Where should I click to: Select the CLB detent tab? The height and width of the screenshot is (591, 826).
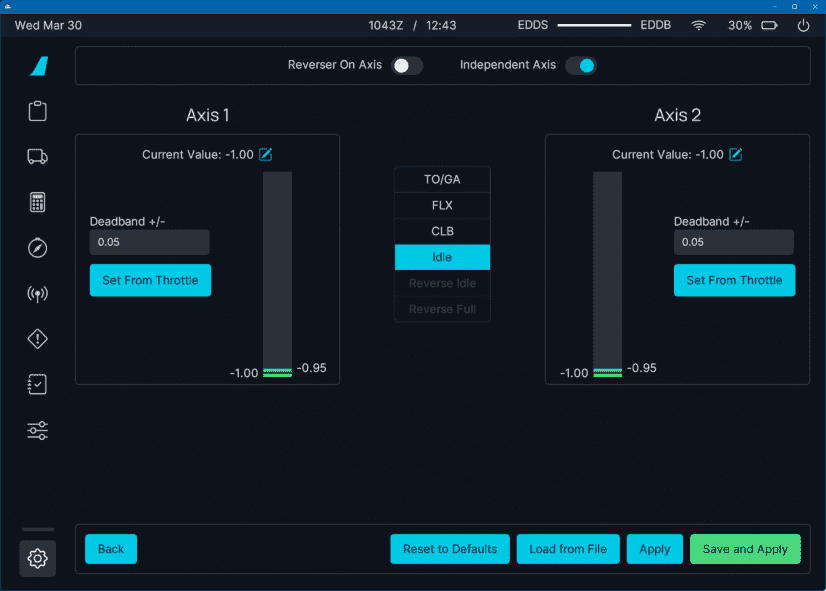tap(442, 232)
